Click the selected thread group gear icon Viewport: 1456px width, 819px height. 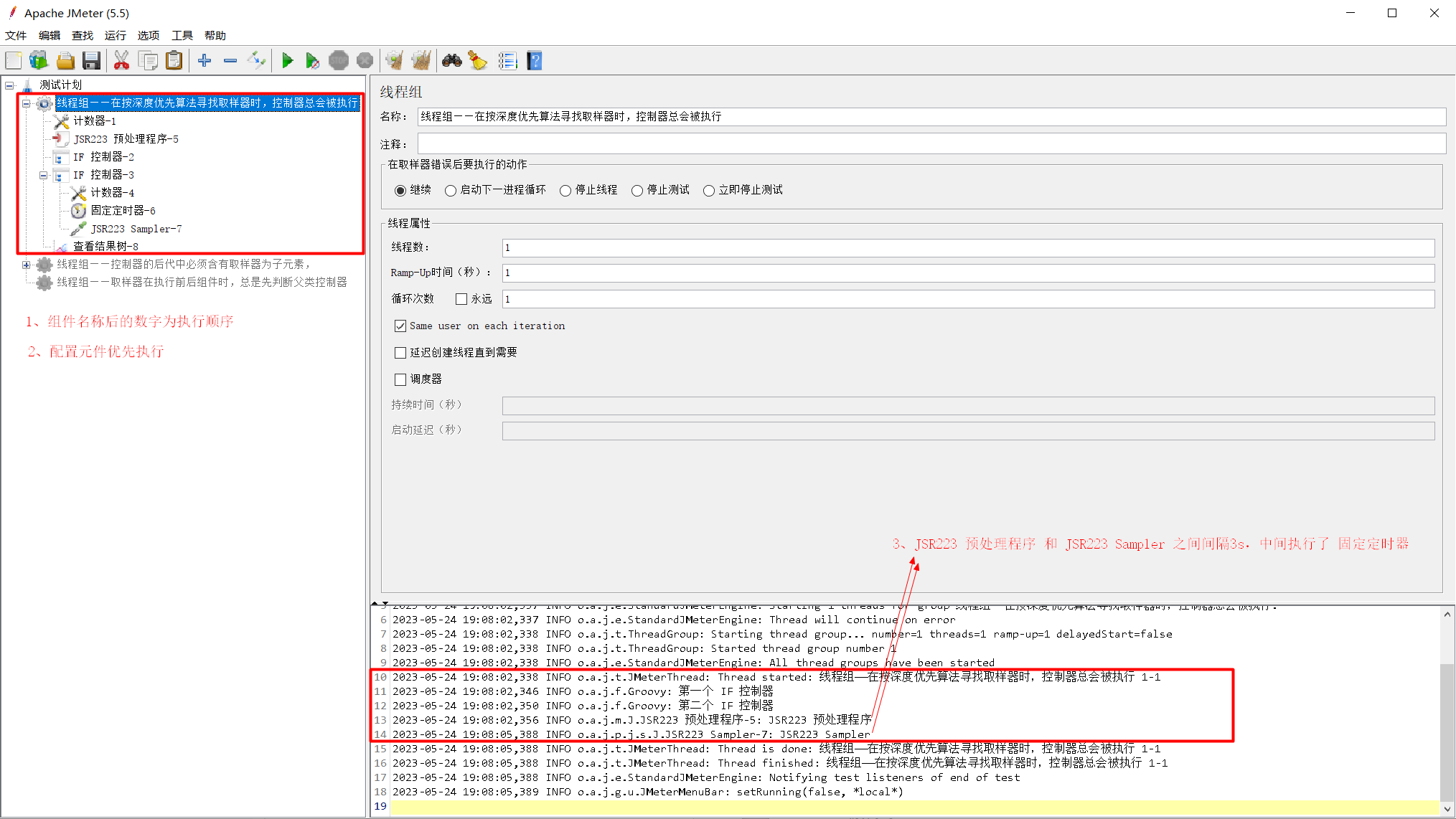pos(44,103)
